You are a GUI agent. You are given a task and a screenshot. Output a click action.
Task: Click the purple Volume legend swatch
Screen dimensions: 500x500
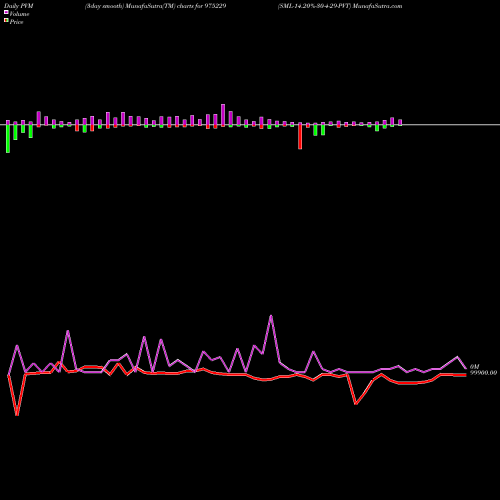click(x=6, y=12)
